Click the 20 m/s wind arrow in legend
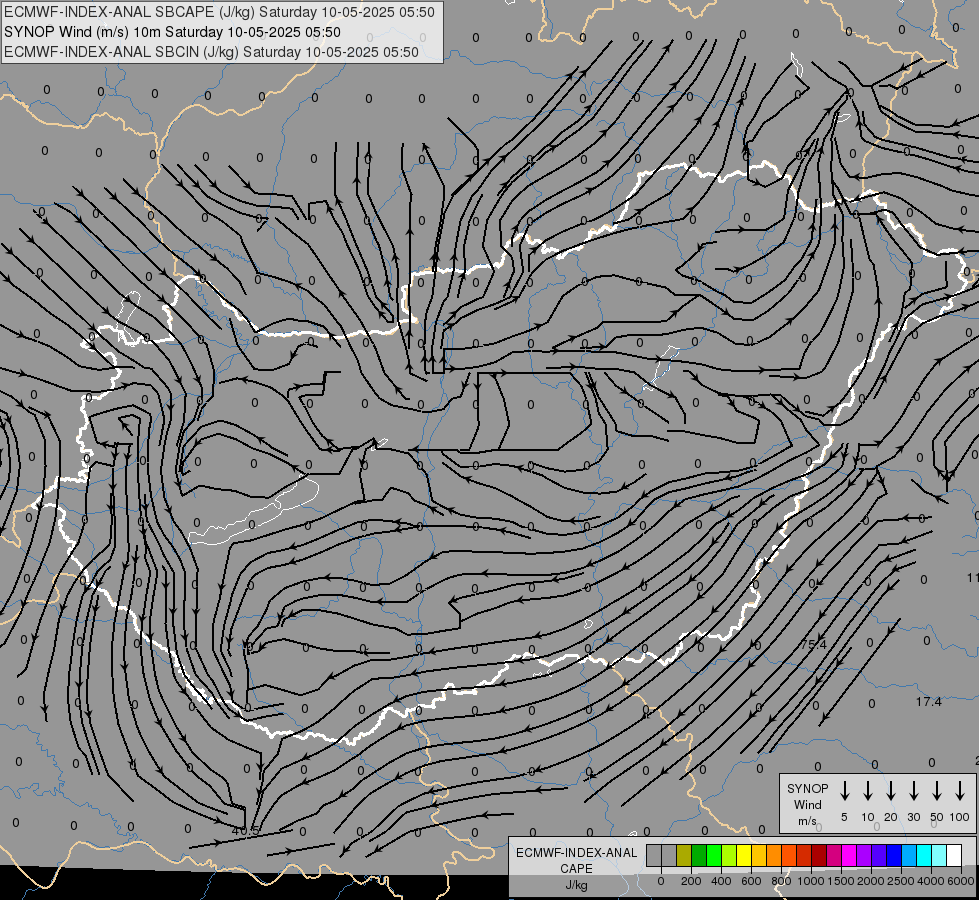 click(890, 791)
